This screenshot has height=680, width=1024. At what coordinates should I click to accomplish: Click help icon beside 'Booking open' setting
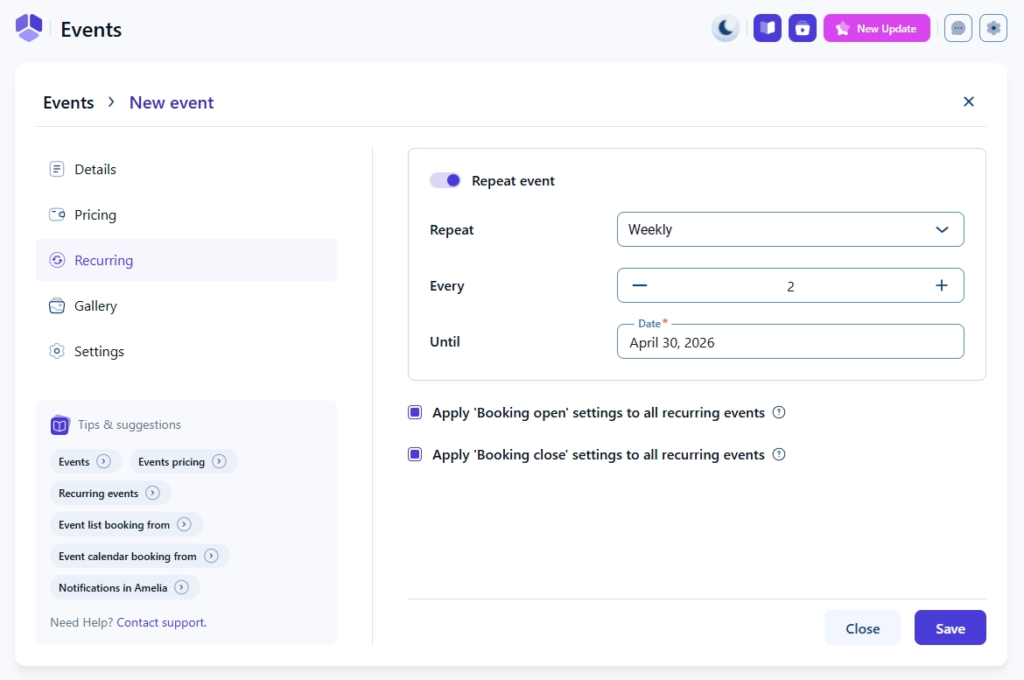[x=779, y=413]
